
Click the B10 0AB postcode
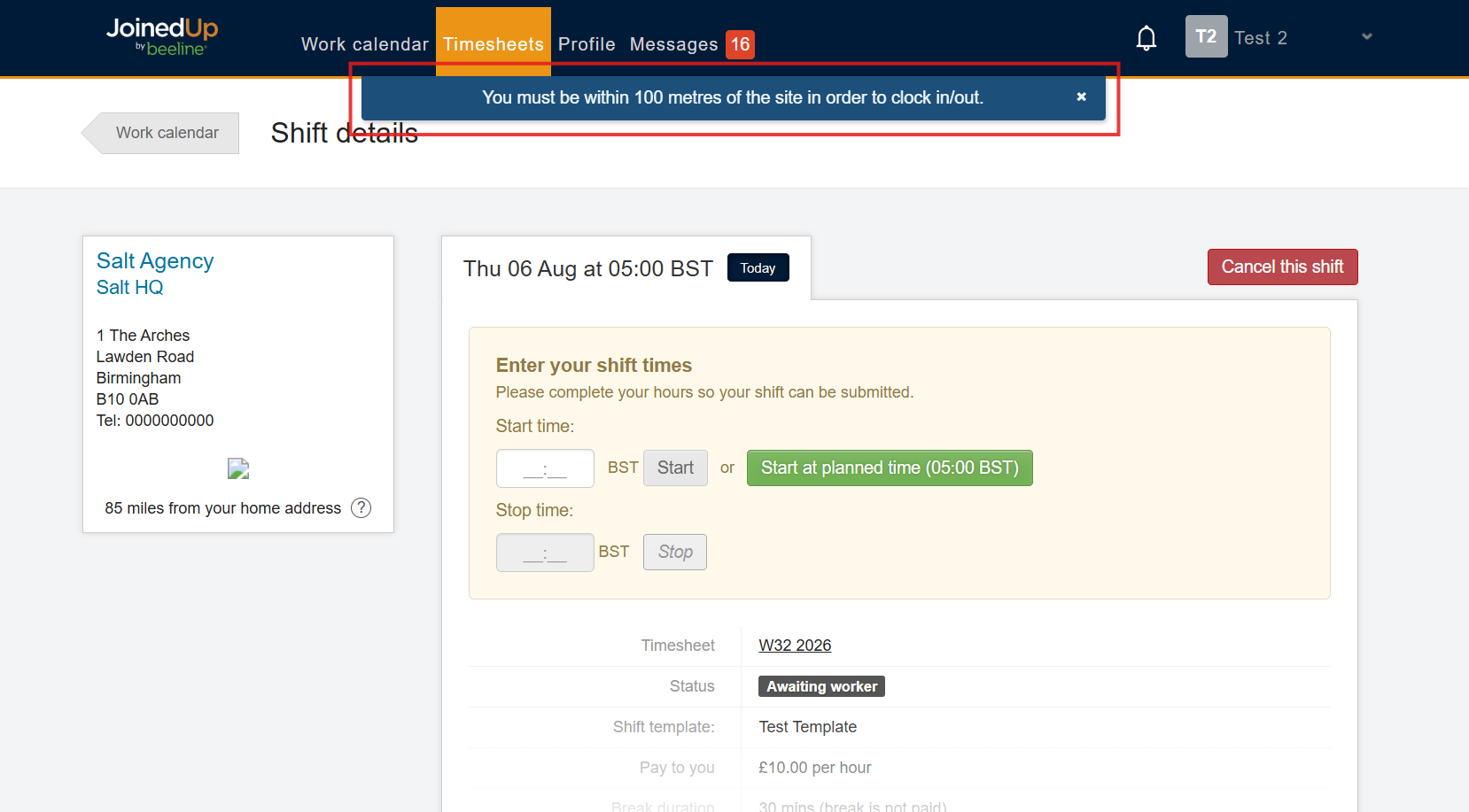(128, 399)
